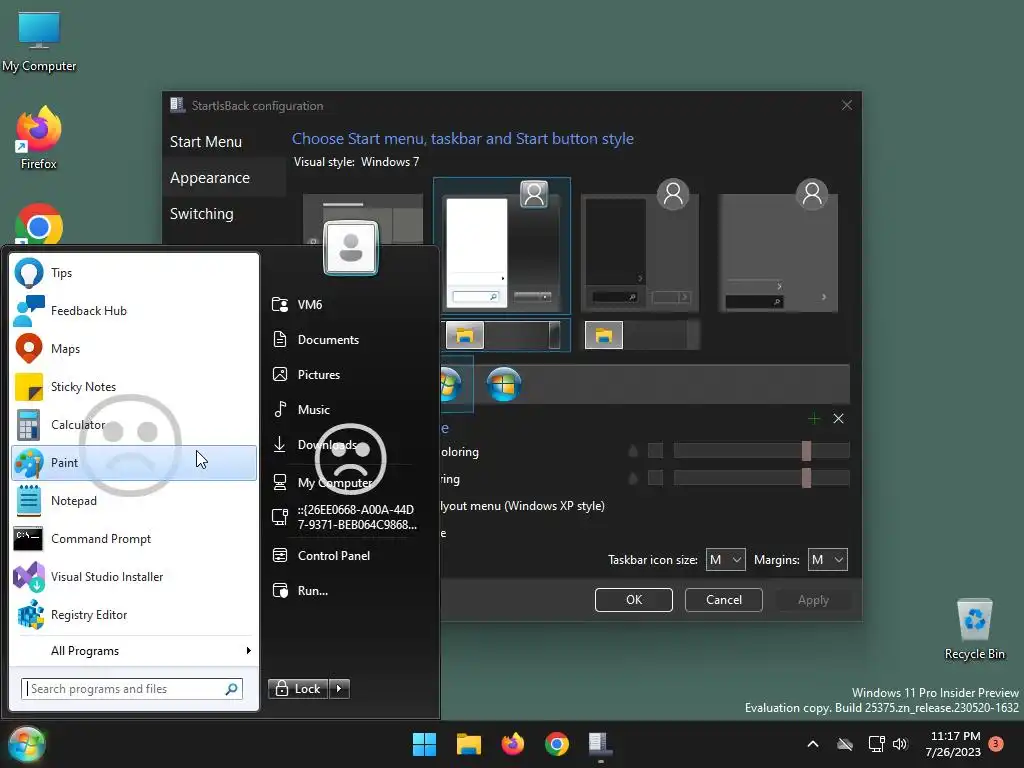Click the Windows 7 orb Start button
The height and width of the screenshot is (768, 1024).
pyautogui.click(x=27, y=744)
